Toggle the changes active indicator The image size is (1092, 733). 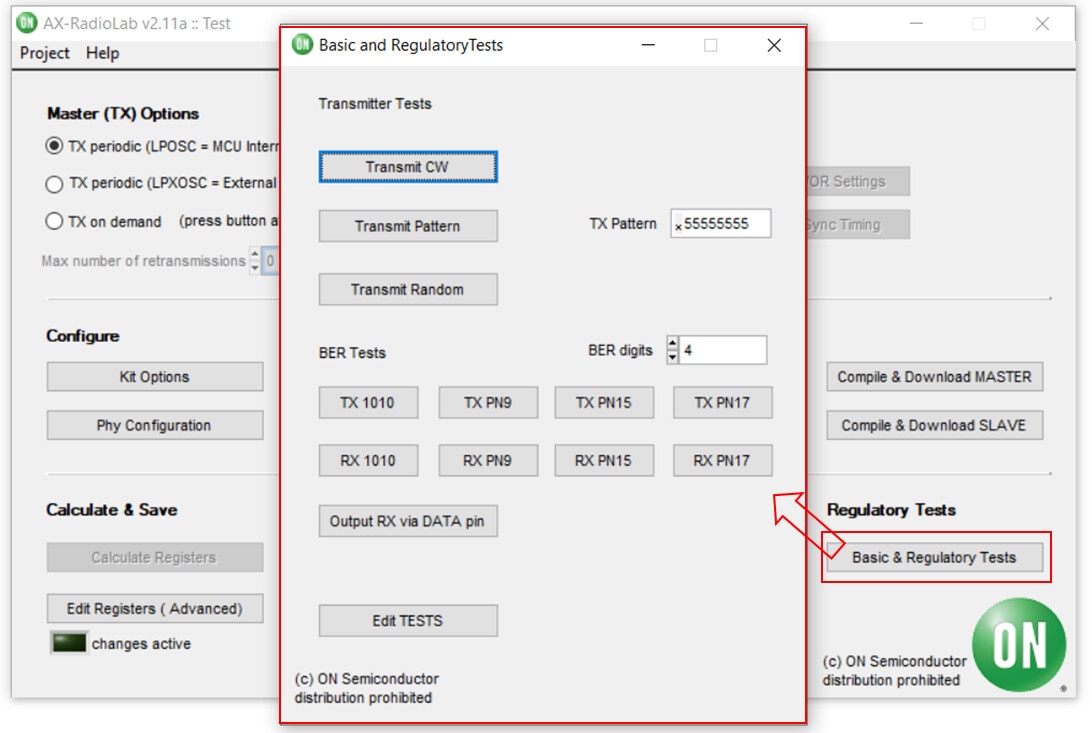(69, 644)
